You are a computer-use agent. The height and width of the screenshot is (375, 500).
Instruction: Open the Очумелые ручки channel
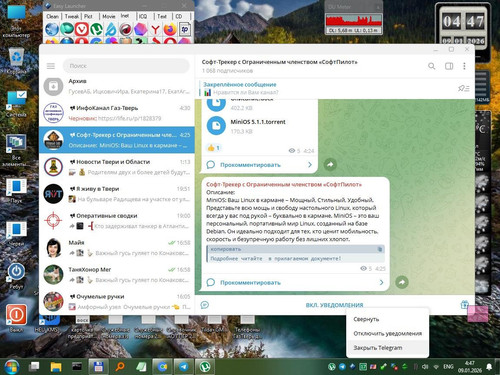pos(117,302)
